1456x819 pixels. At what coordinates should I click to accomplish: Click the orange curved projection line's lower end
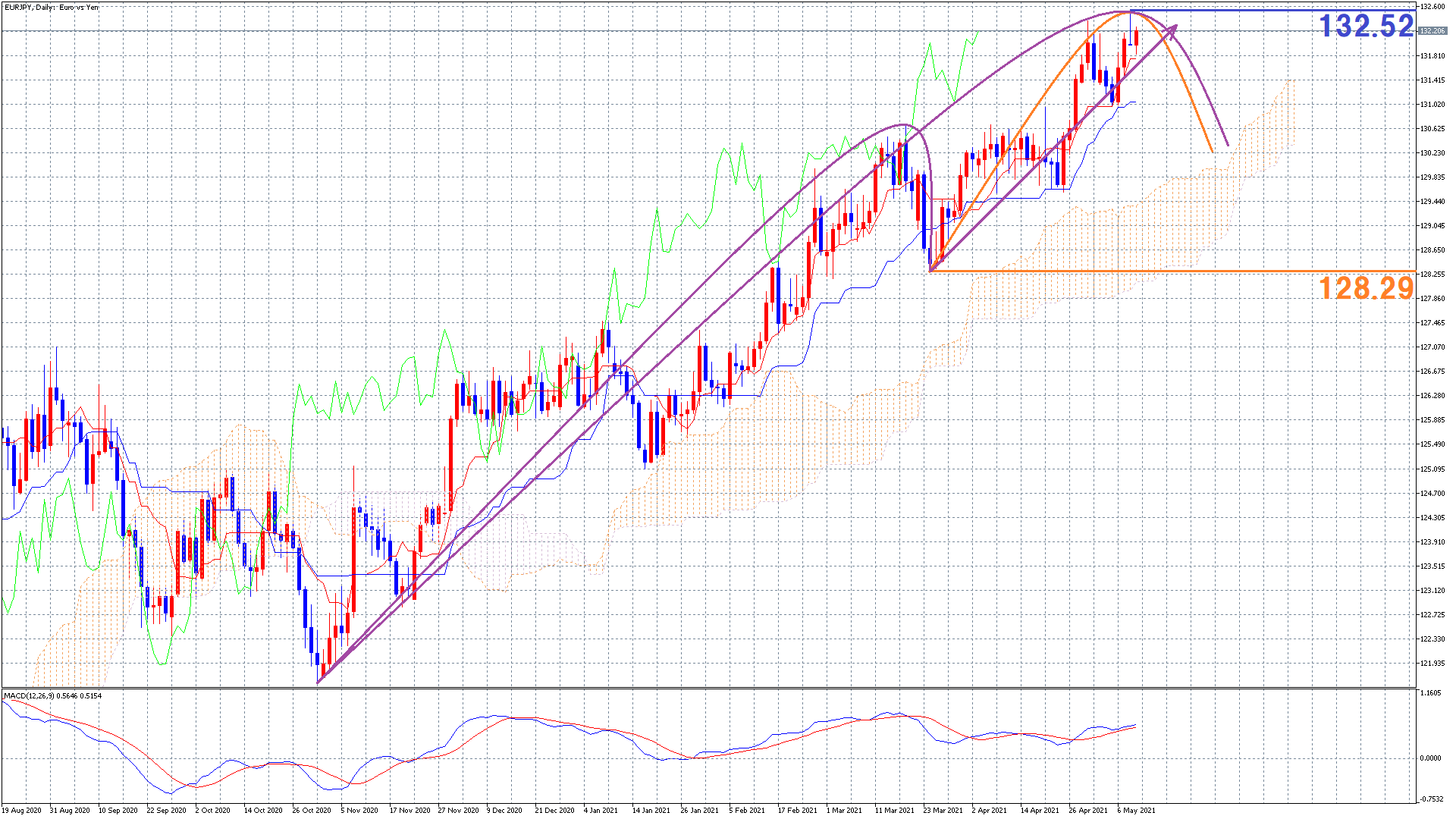[1213, 152]
